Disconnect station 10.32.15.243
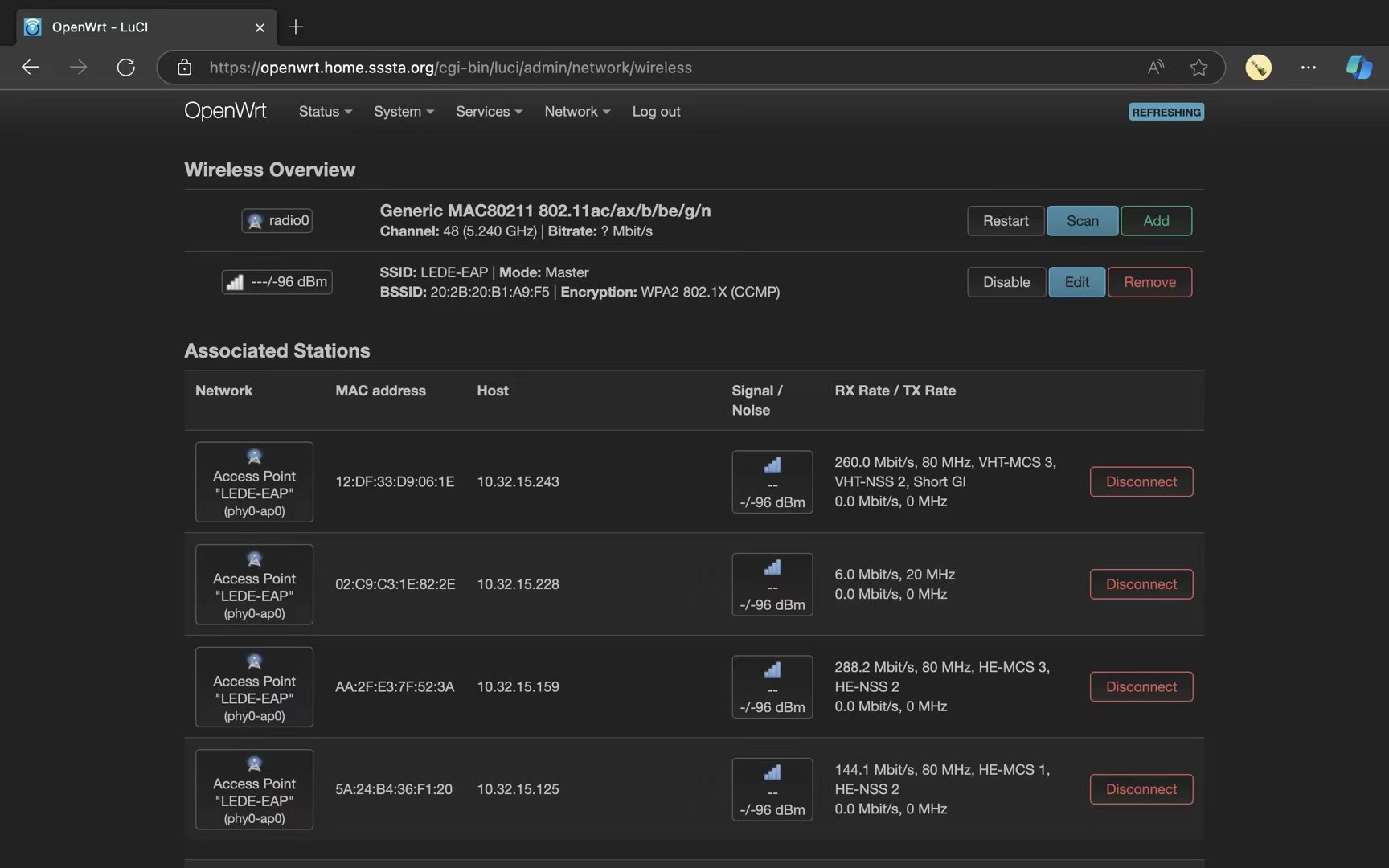The height and width of the screenshot is (868, 1389). click(1141, 481)
